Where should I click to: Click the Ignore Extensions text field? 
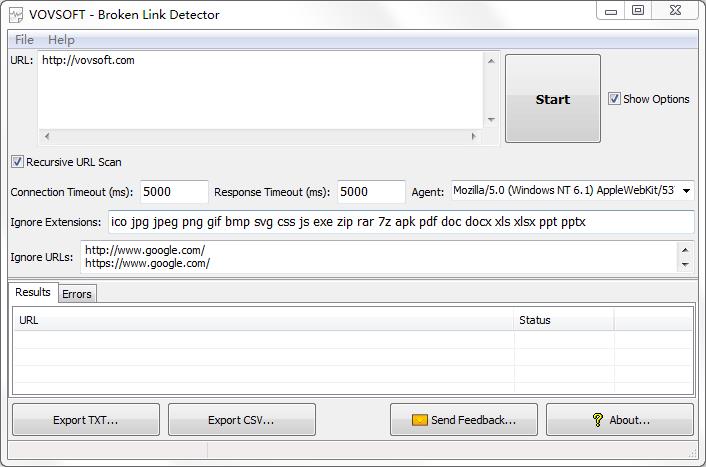coord(401,222)
